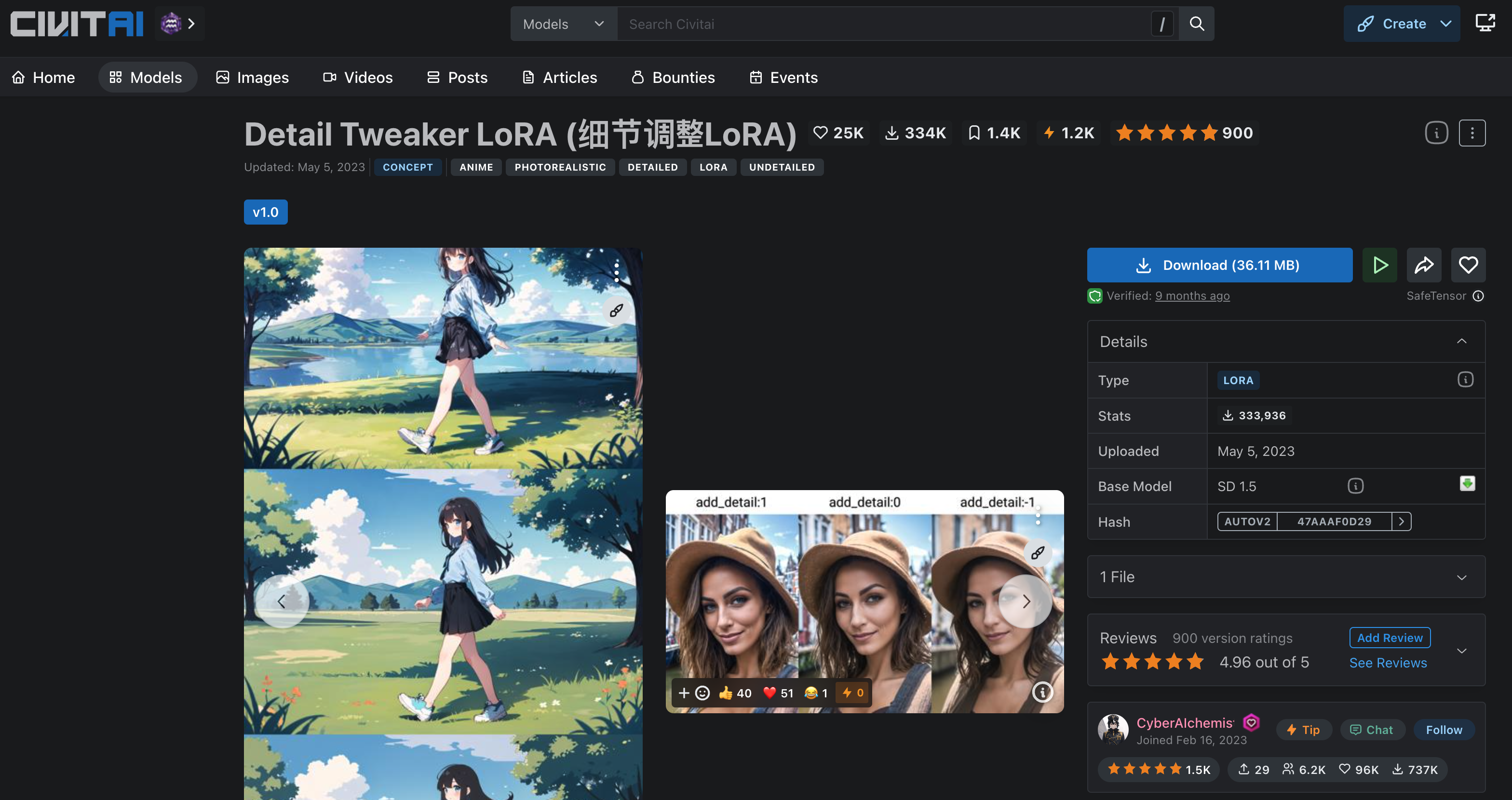Click the SafeTensor info icon
1512x800 pixels.
1479,296
